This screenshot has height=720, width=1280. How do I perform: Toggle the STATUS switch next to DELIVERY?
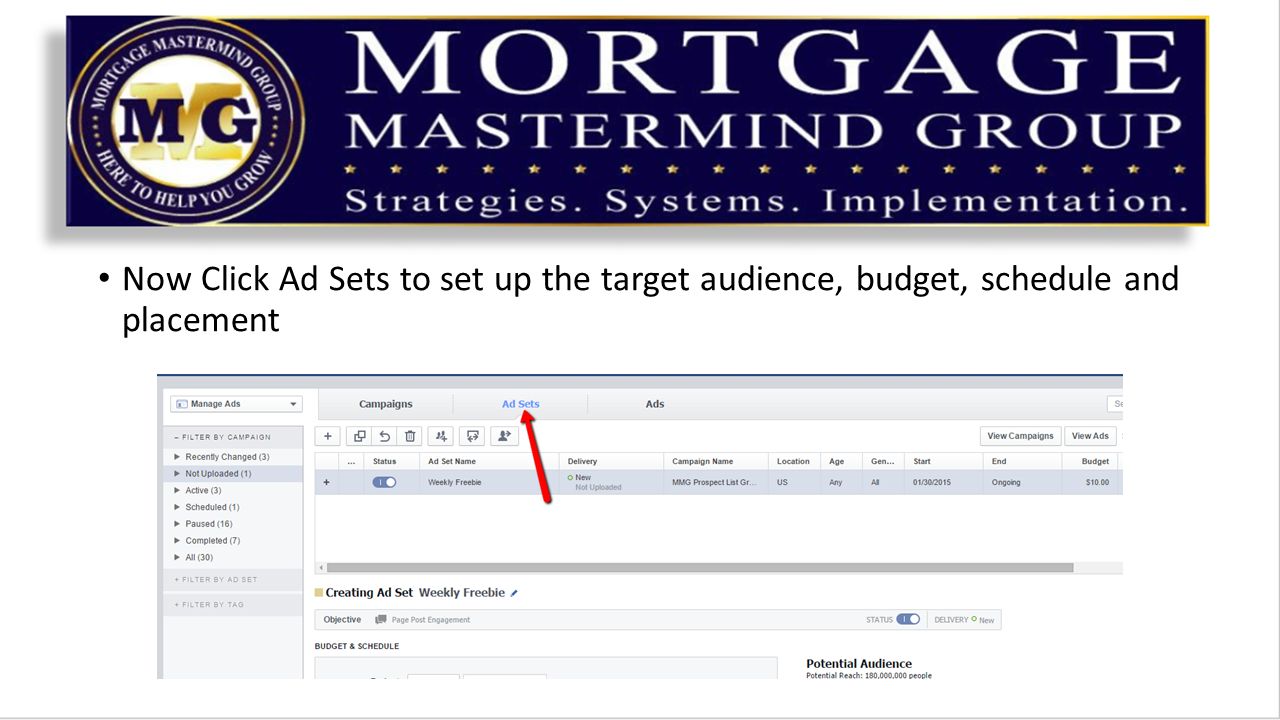[x=908, y=620]
